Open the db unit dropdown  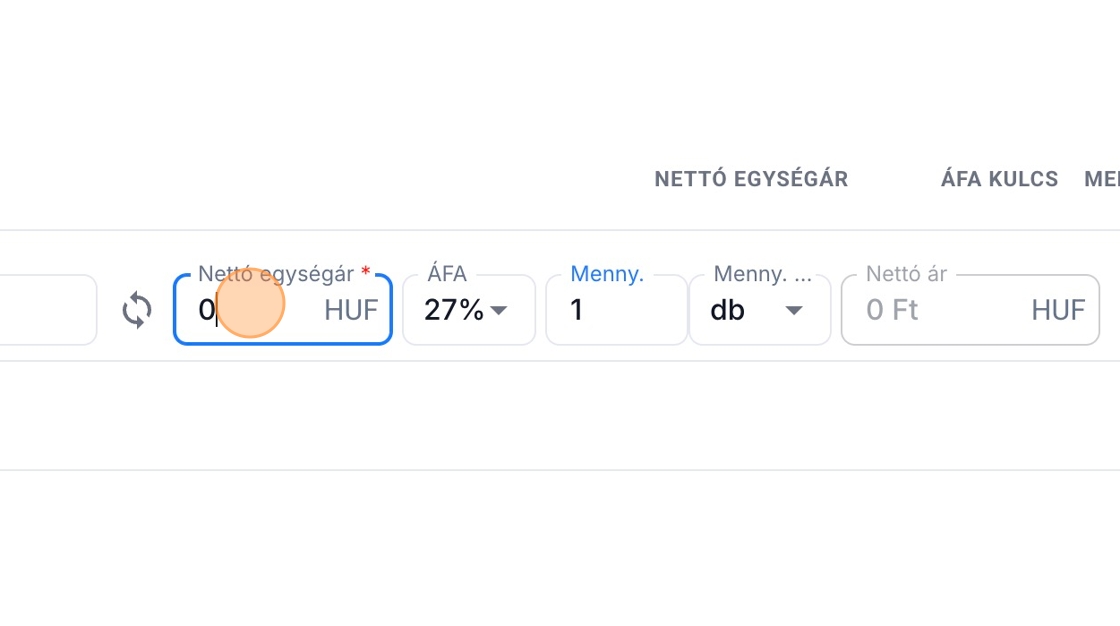click(758, 310)
